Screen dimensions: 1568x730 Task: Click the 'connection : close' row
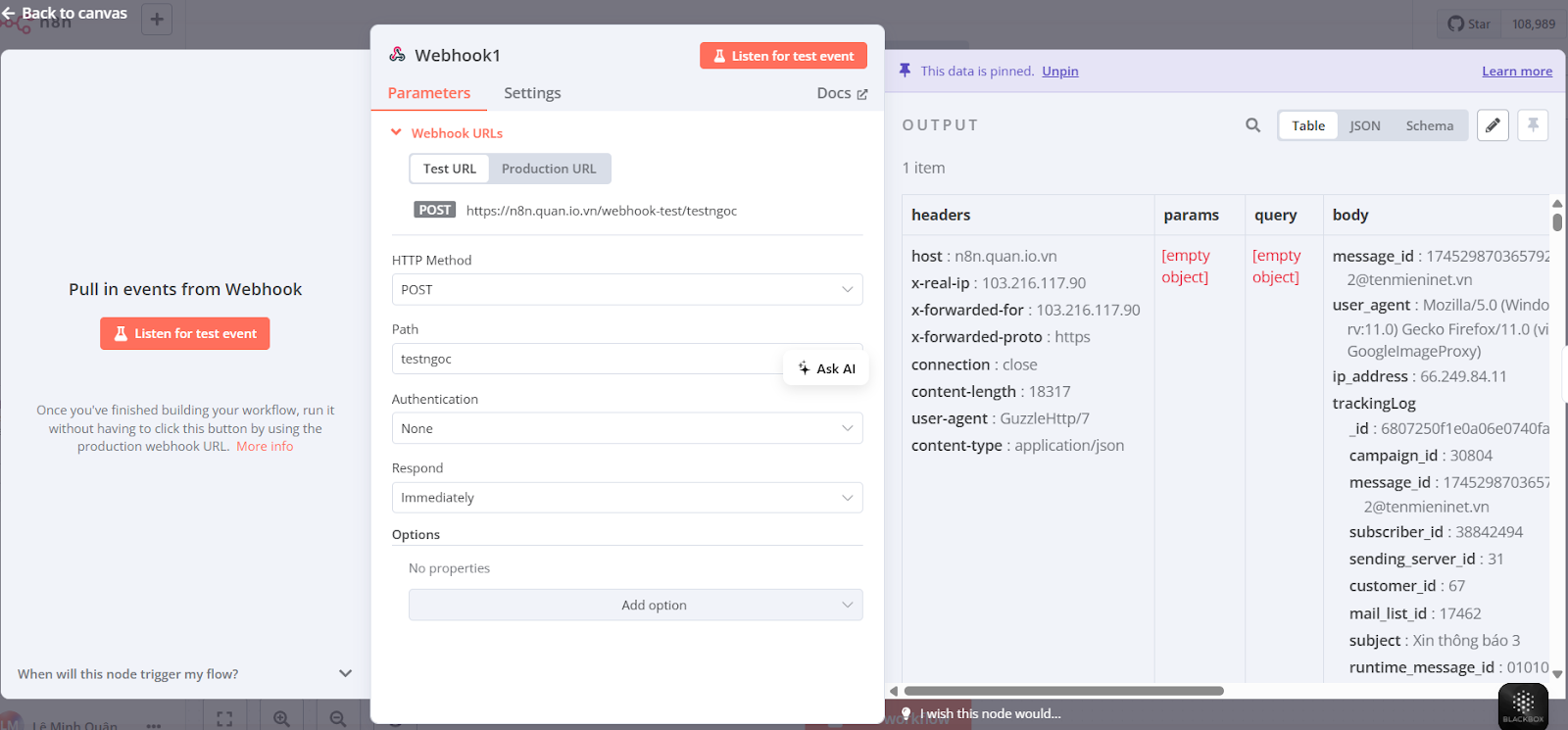pyautogui.click(x=974, y=365)
